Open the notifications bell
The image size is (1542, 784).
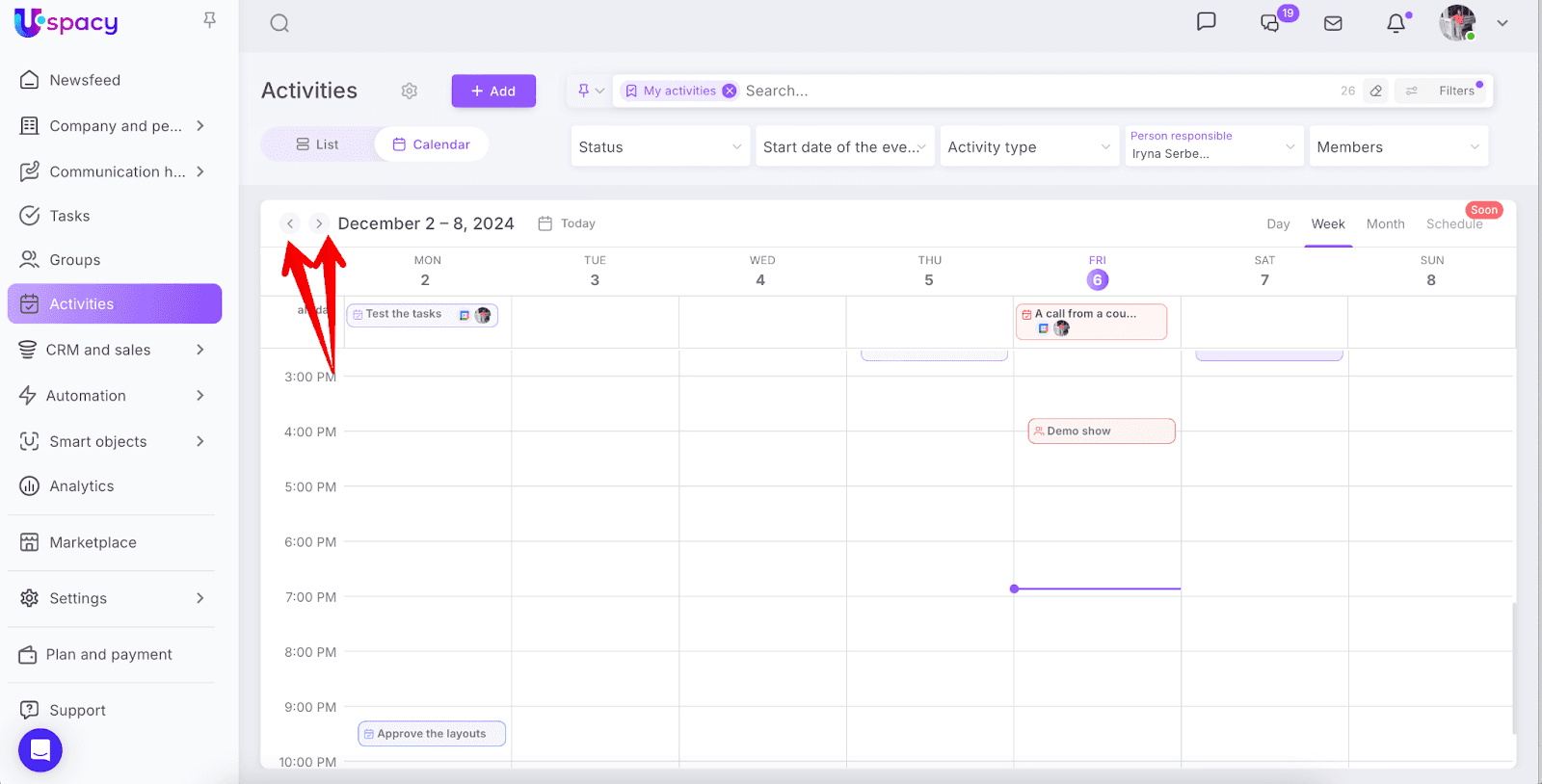point(1396,23)
